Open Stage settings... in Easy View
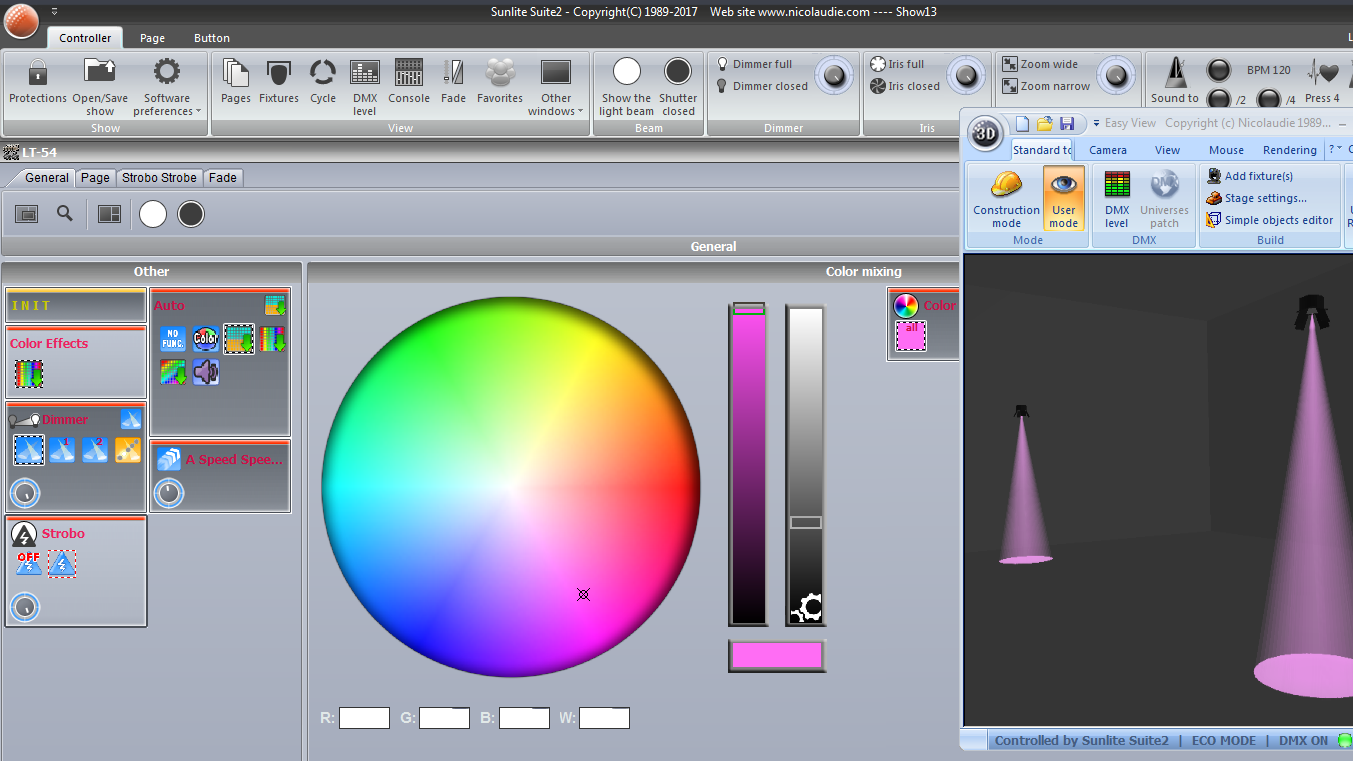The image size is (1353, 761). pyautogui.click(x=1257, y=198)
